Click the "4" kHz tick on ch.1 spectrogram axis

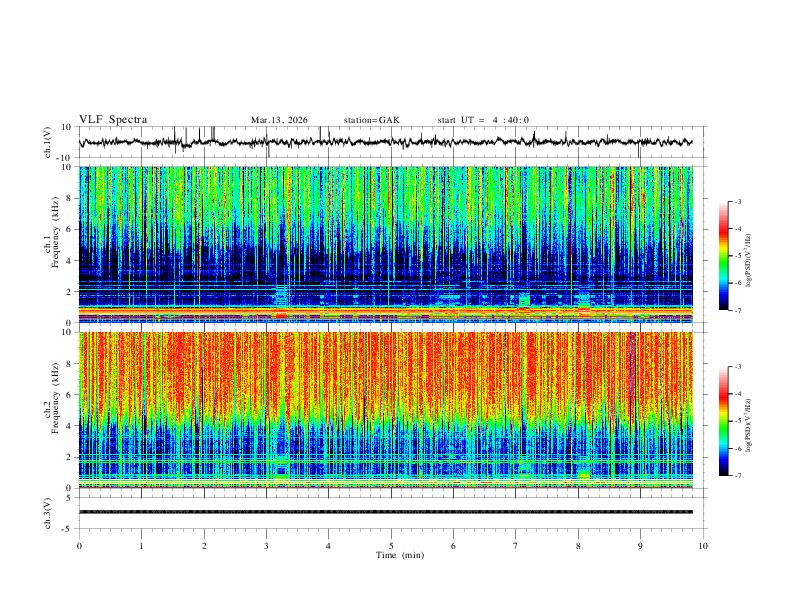pyautogui.click(x=70, y=261)
